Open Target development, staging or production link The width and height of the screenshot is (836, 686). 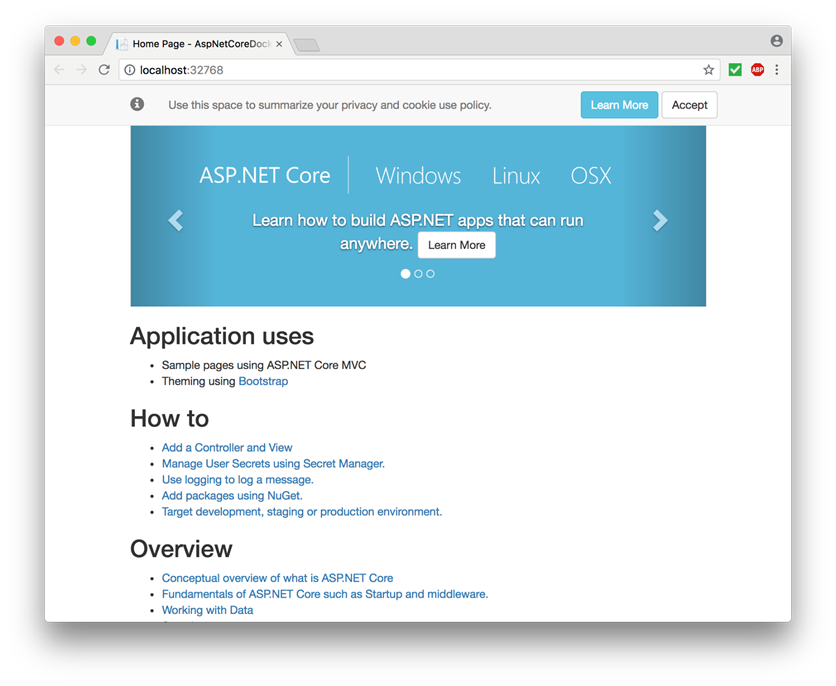tap(302, 512)
